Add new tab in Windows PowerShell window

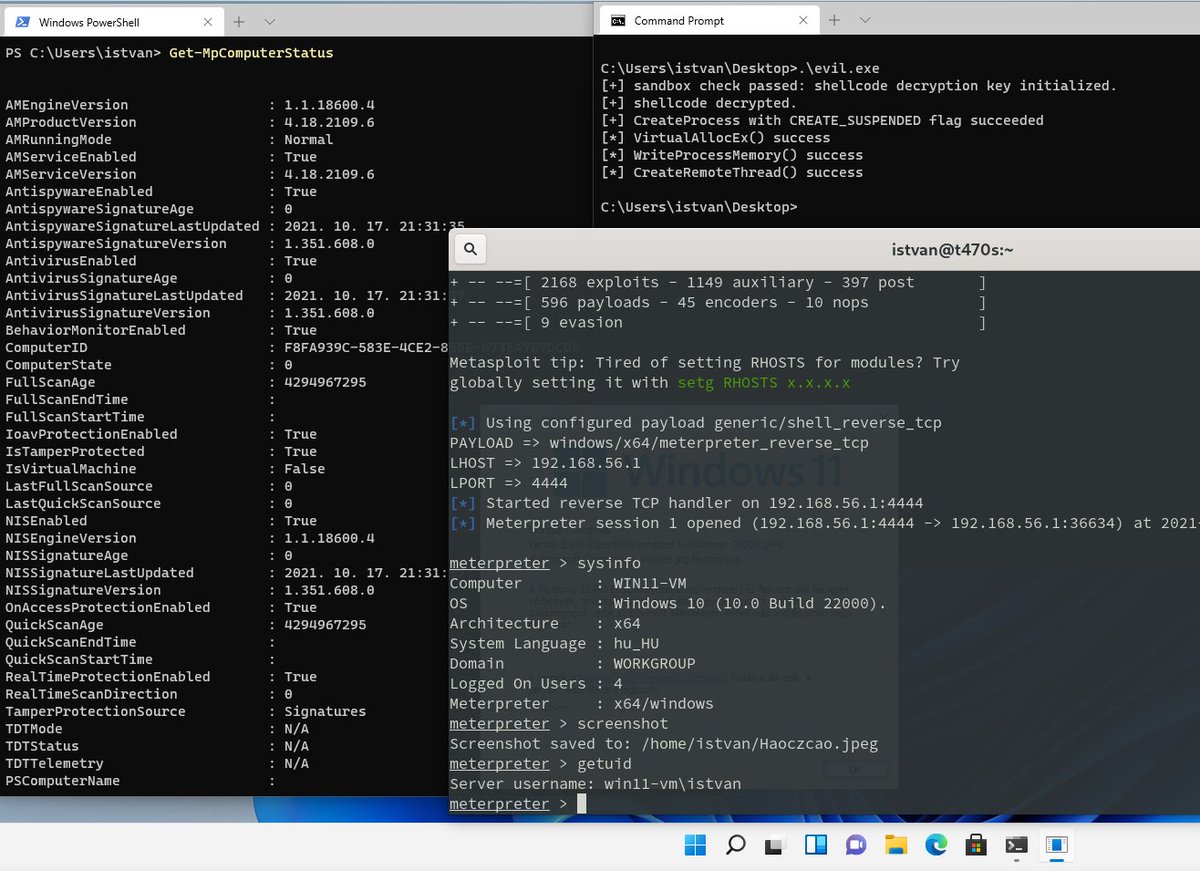pyautogui.click(x=239, y=21)
